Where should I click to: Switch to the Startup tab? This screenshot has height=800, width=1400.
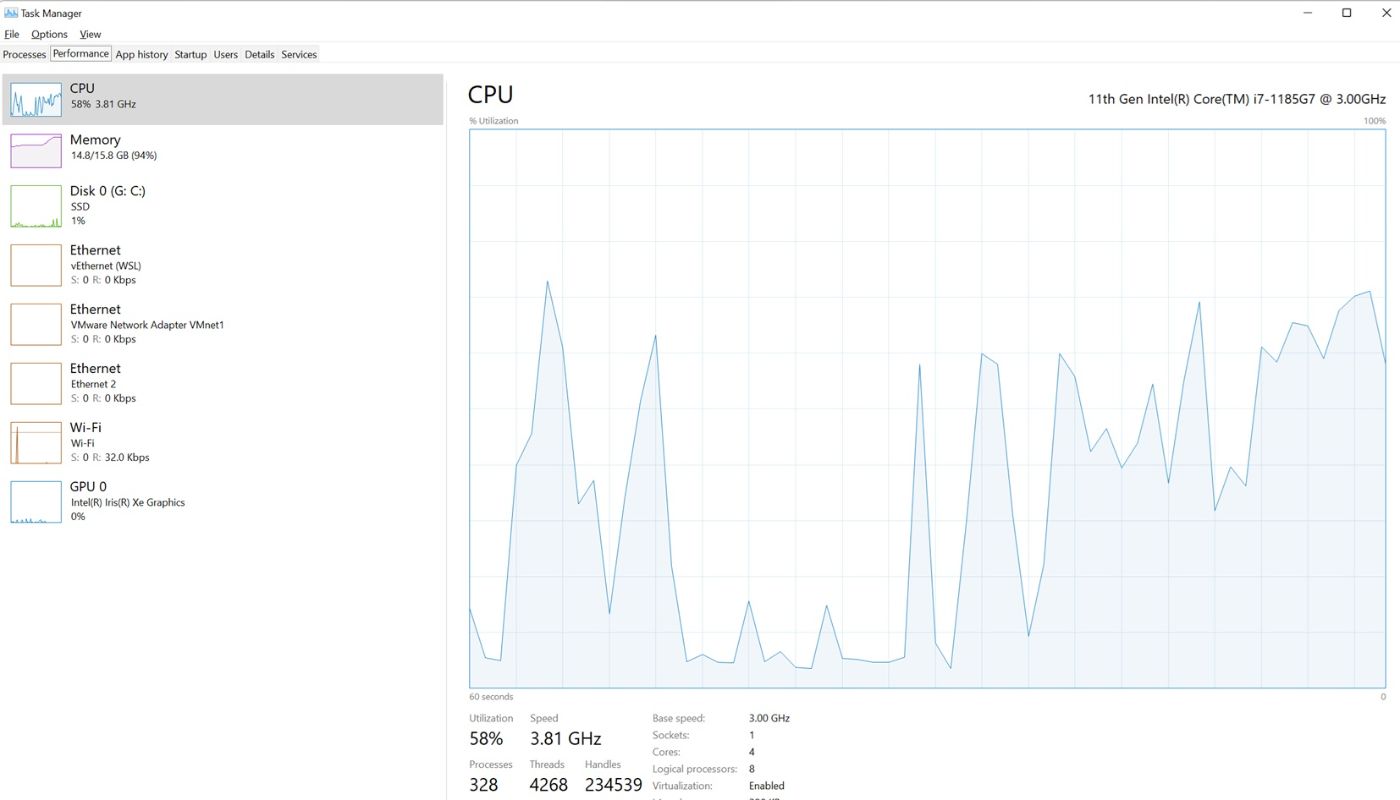point(190,54)
